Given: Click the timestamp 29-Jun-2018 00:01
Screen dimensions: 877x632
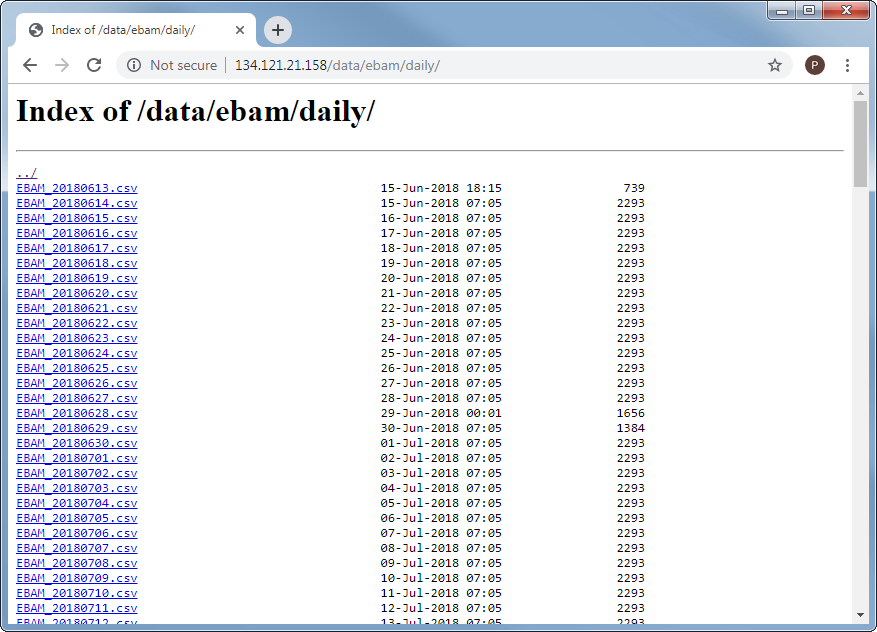Looking at the screenshot, I should (441, 413).
